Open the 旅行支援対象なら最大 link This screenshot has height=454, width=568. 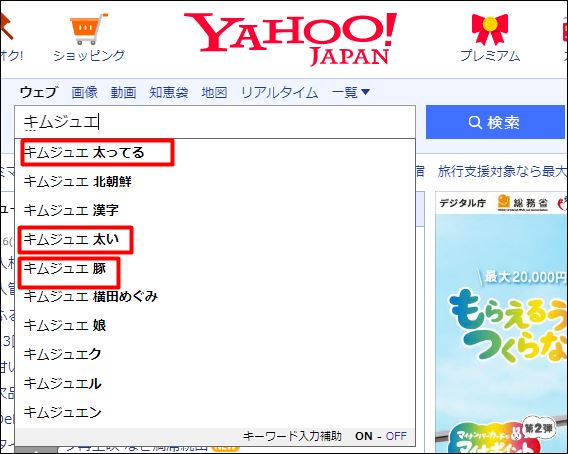502,171
